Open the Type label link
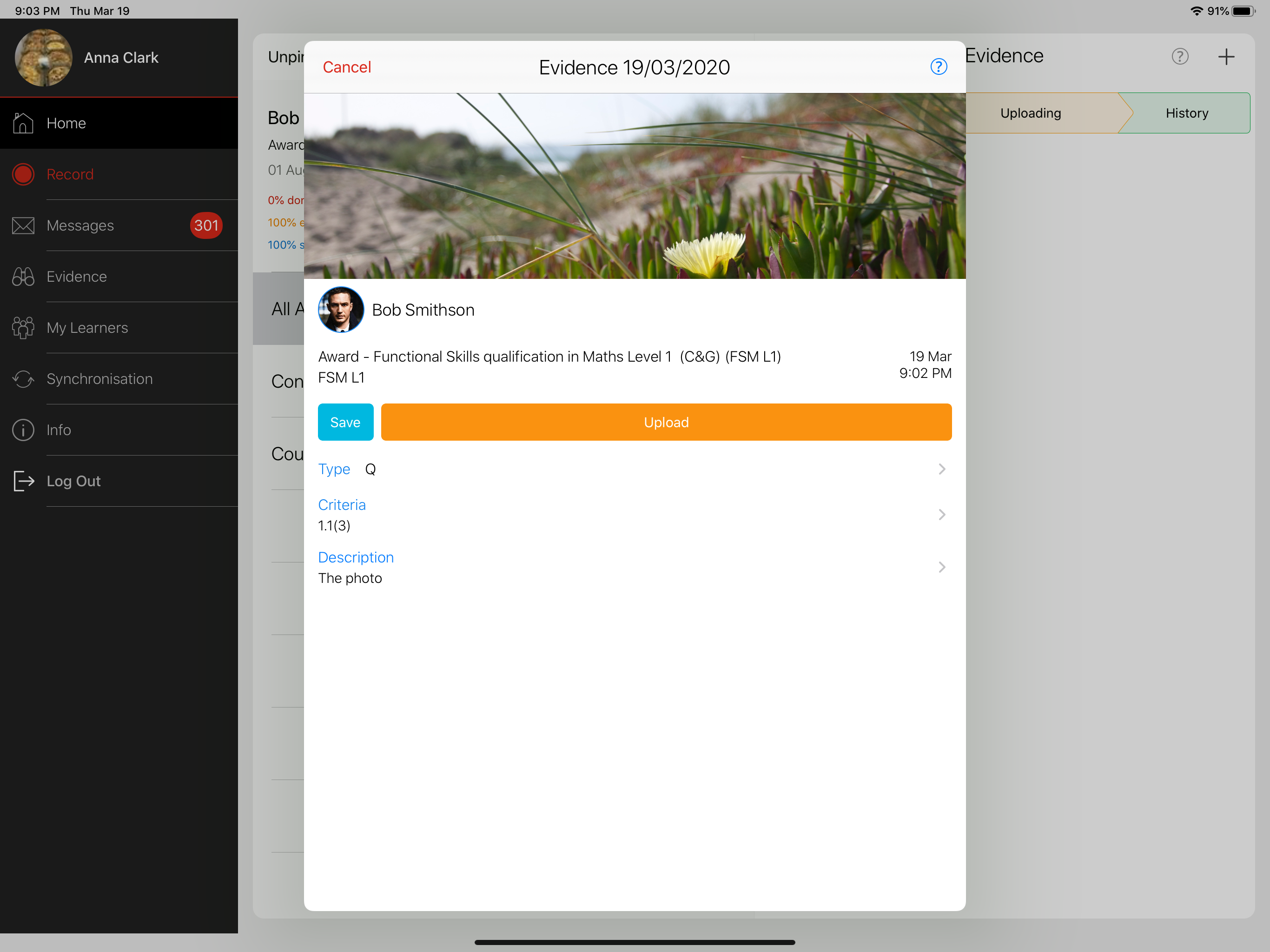 334,469
